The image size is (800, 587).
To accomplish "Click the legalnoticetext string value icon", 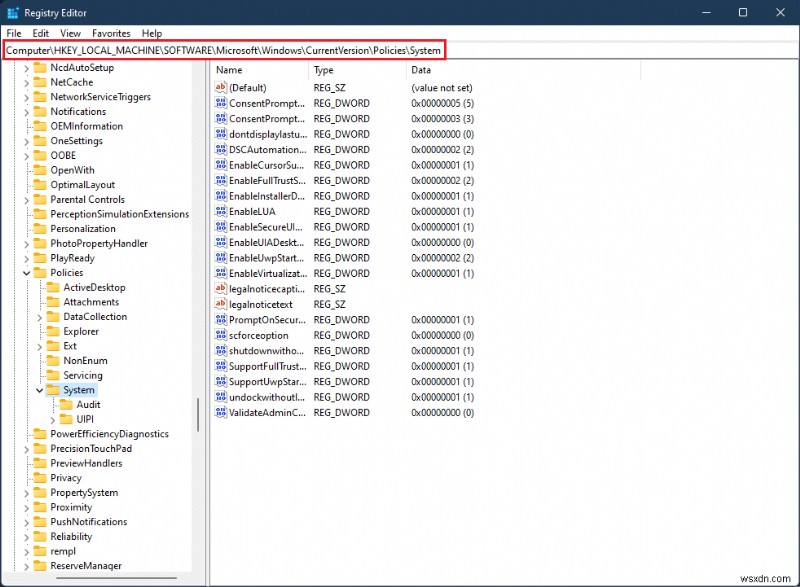I will tap(220, 304).
